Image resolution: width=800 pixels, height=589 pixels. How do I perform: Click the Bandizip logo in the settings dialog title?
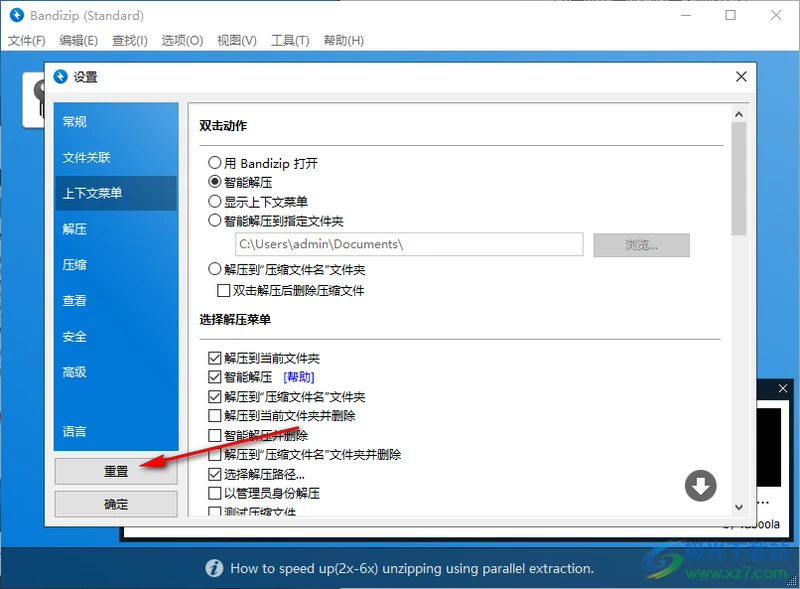coord(60,77)
